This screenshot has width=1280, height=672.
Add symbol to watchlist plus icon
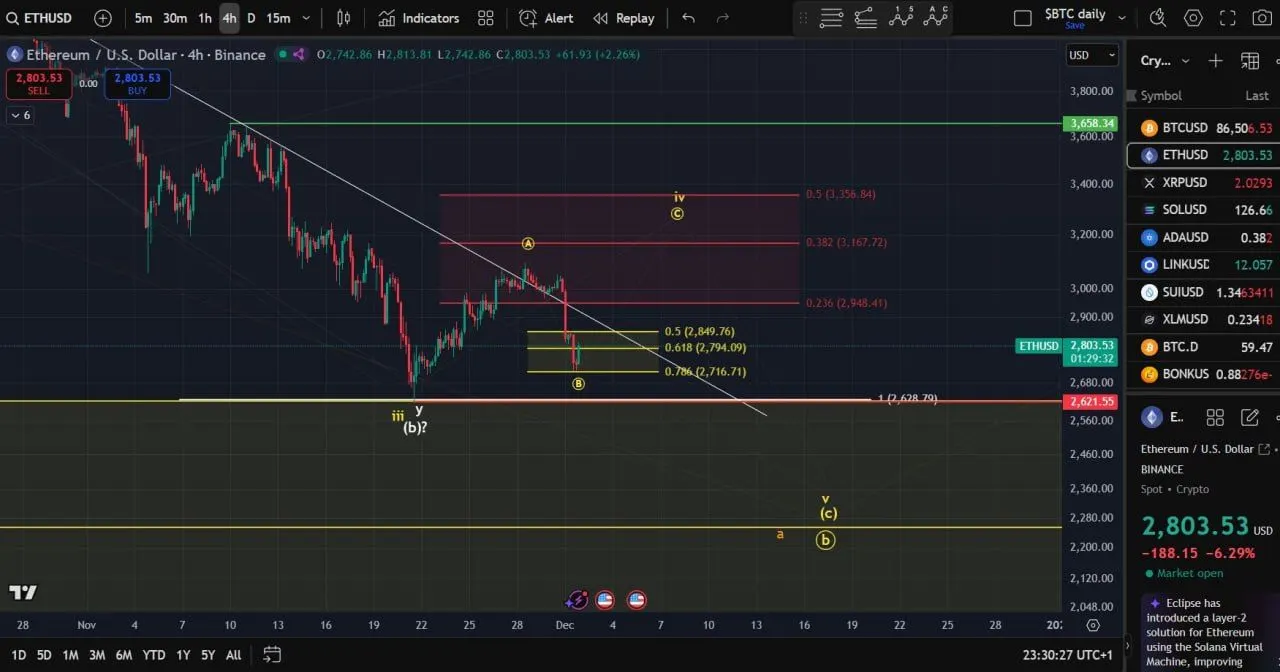click(1215, 61)
